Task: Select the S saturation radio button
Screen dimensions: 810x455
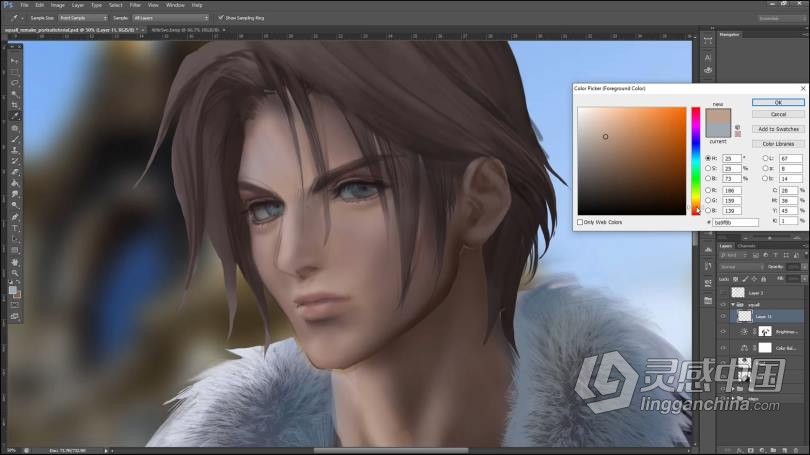Action: 708,168
